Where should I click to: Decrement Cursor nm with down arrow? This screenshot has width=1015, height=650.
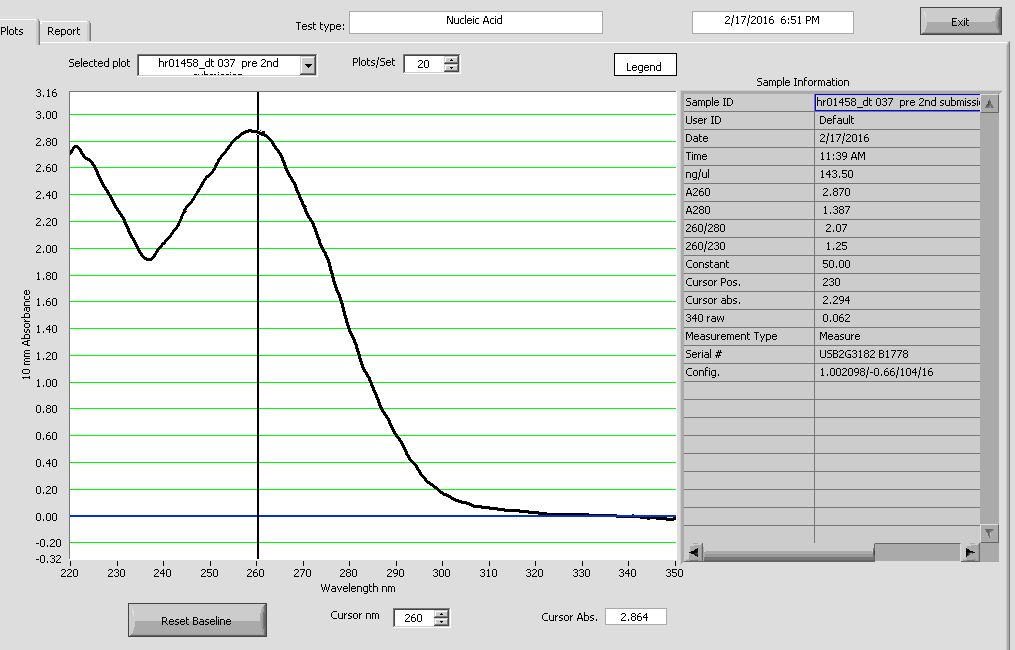(x=441, y=623)
